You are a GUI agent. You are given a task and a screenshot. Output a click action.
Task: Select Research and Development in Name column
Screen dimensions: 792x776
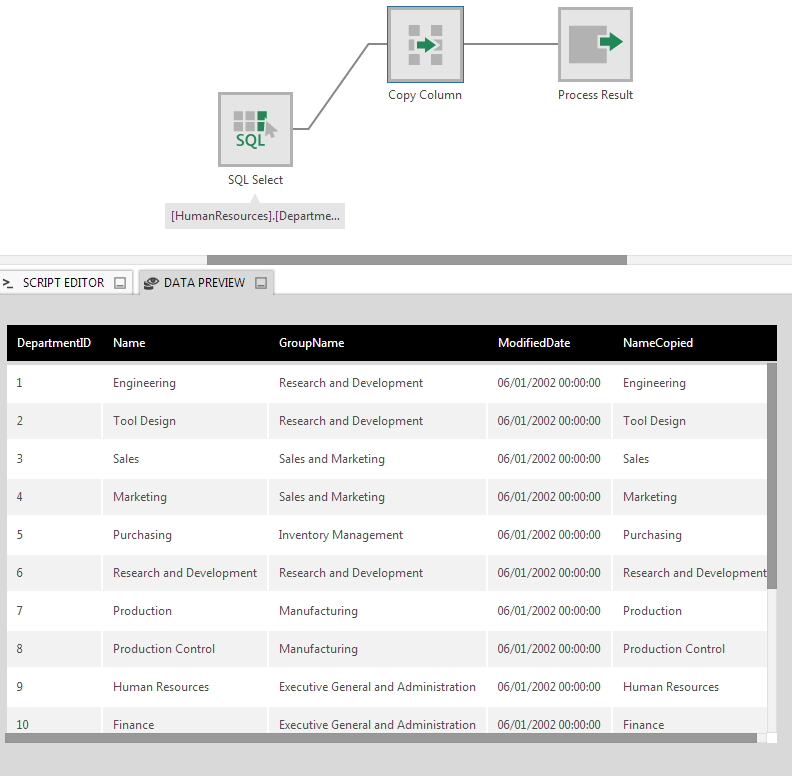[x=185, y=573]
